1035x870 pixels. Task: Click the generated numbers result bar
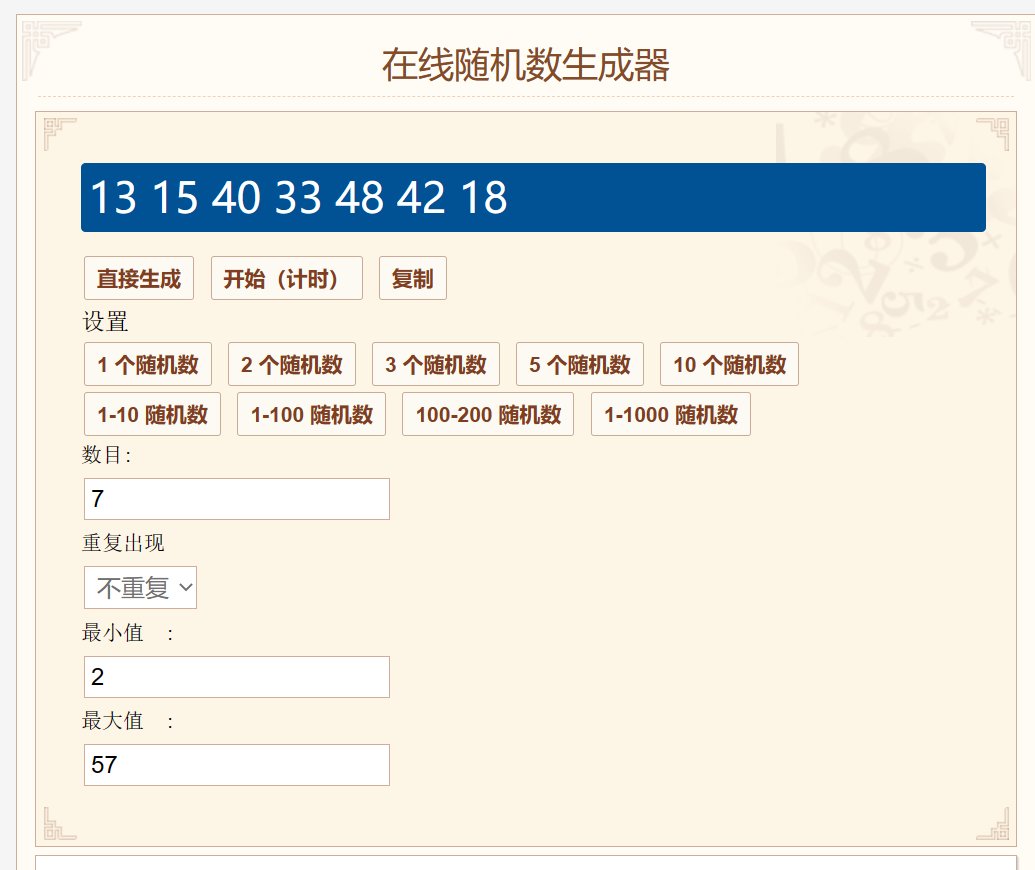[x=533, y=197]
